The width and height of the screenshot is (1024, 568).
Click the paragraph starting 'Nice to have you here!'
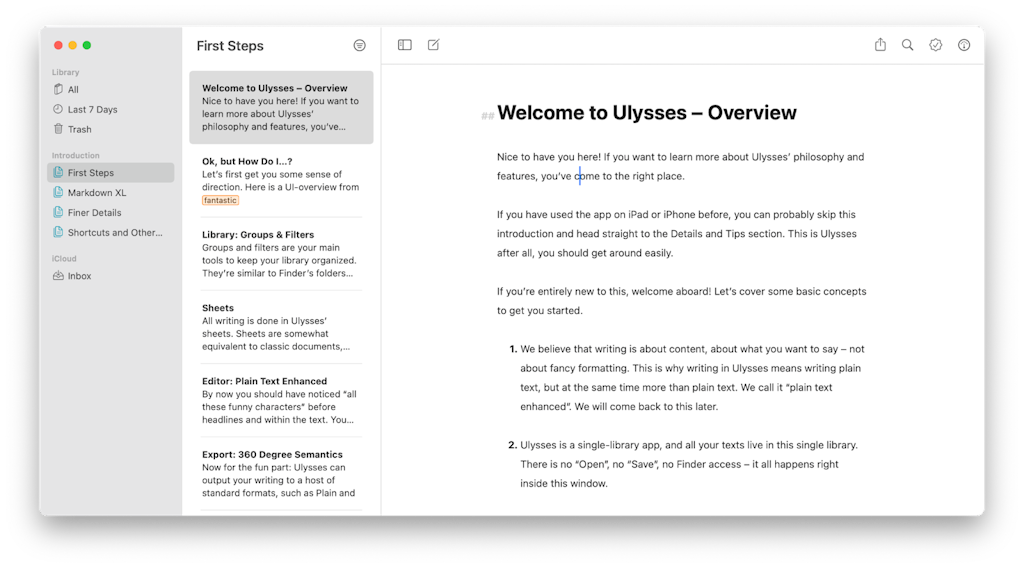point(680,166)
